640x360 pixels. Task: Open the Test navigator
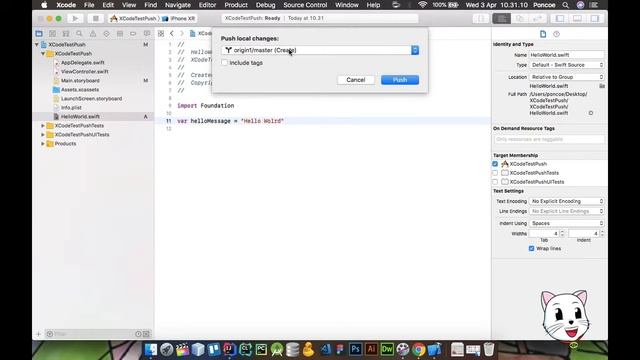click(x=106, y=33)
